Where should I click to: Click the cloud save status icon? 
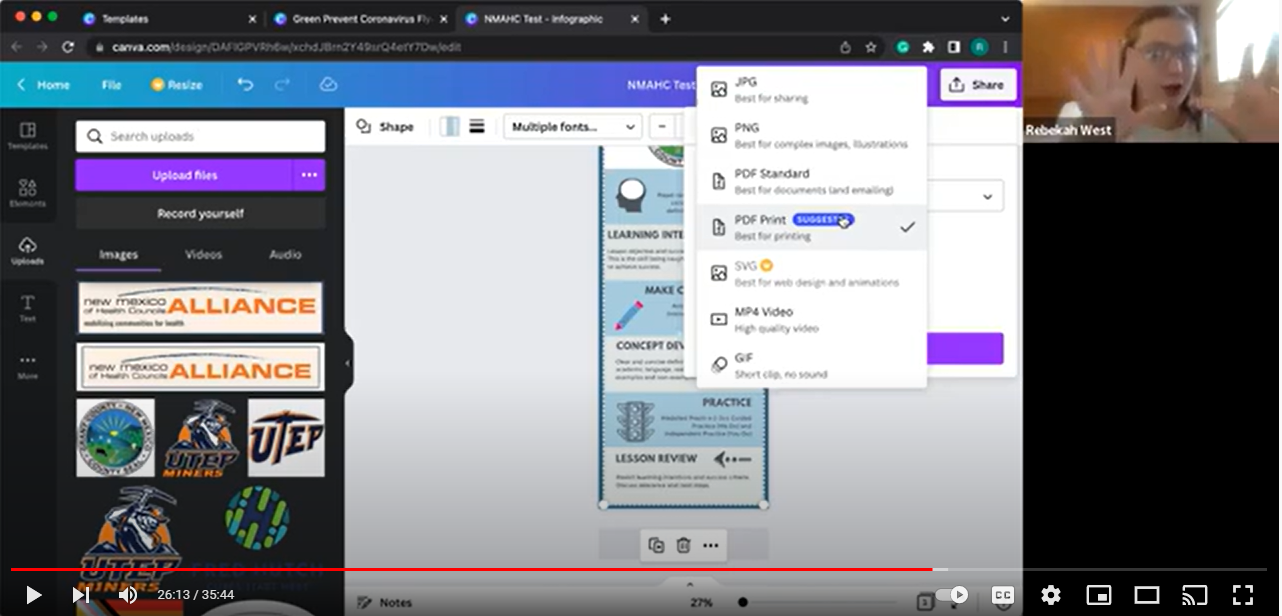coord(328,85)
